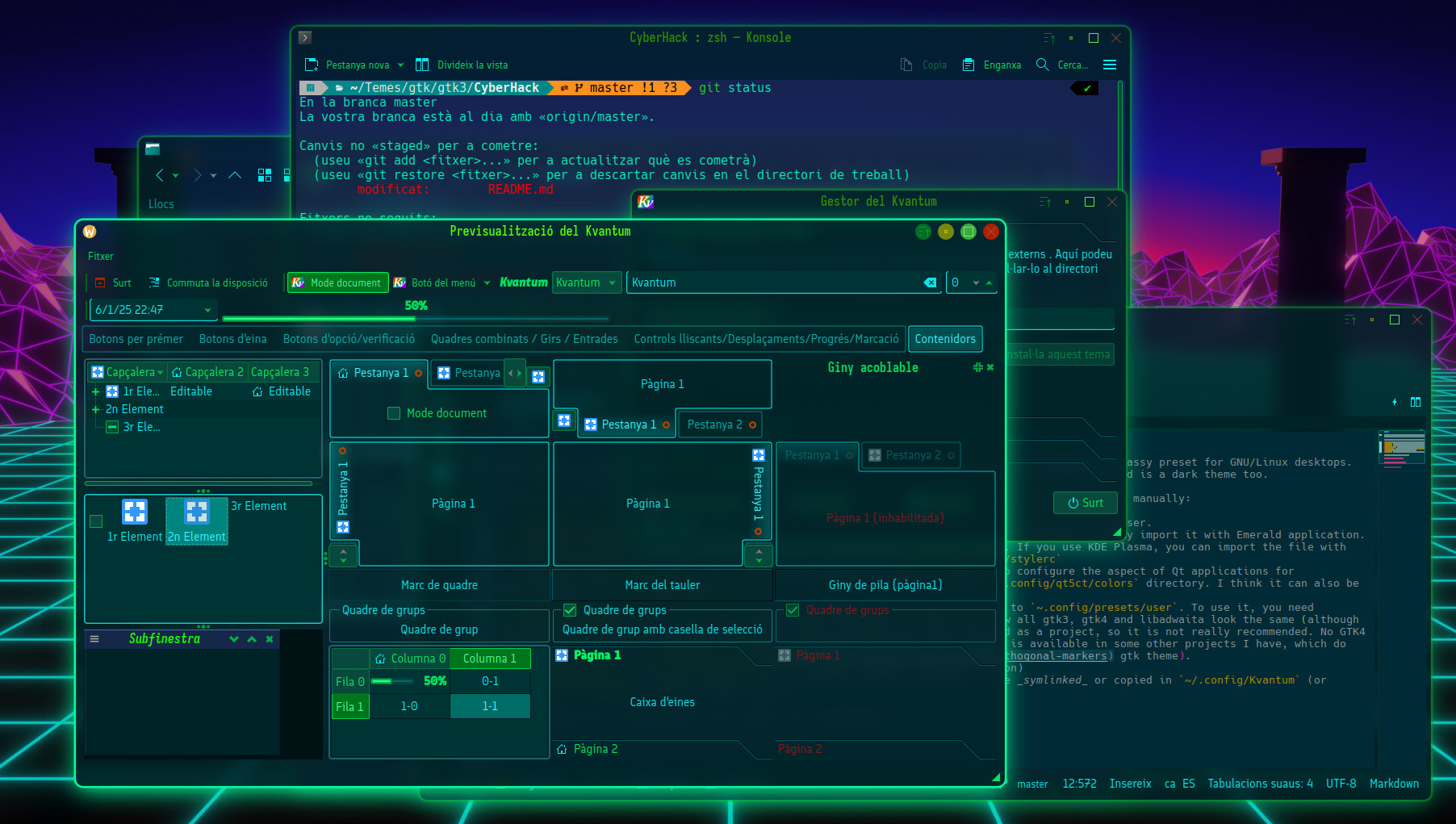Close the Subfinestra subwindow
This screenshot has height=824, width=1456.
270,639
